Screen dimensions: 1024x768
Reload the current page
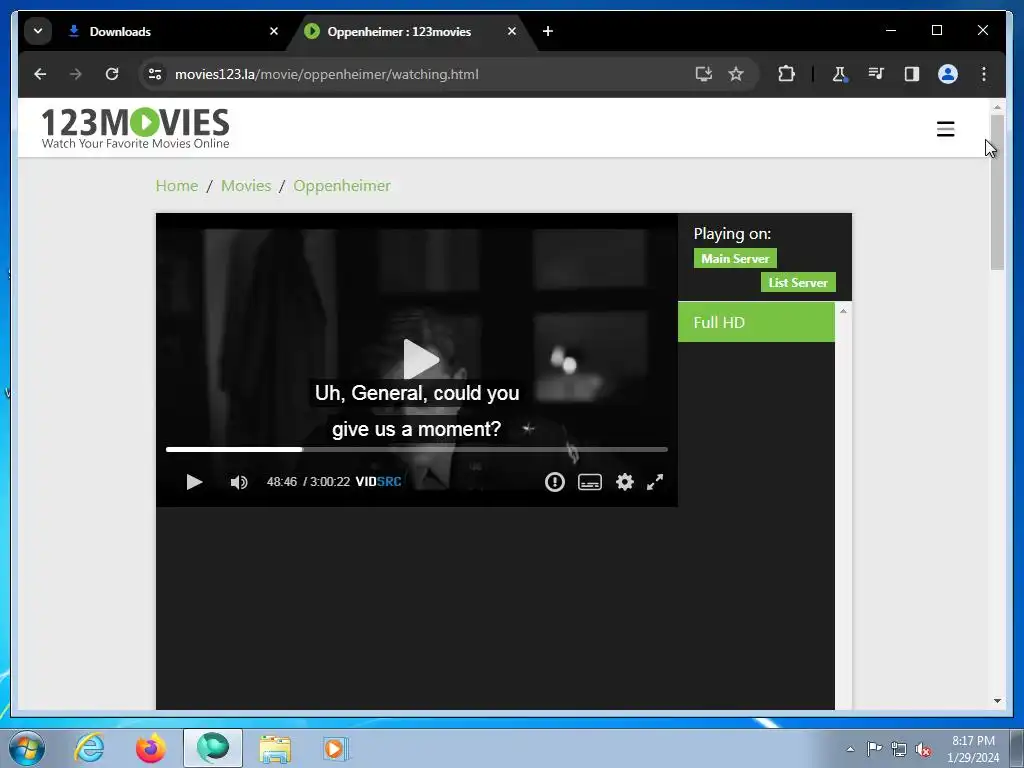click(112, 74)
